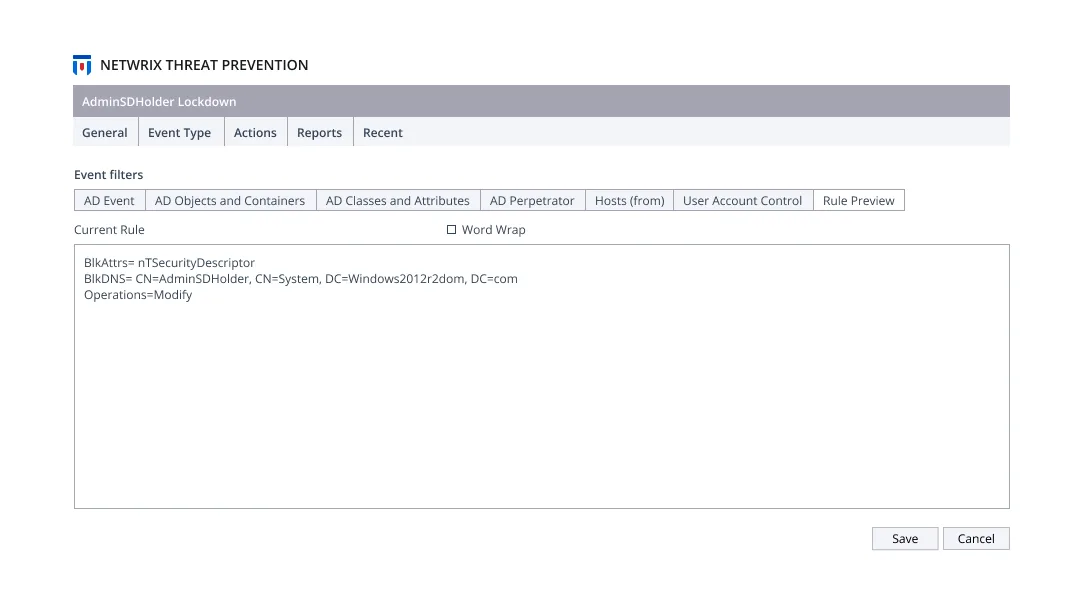Open the AD Event filter tab
The height and width of the screenshot is (608, 1080).
point(110,200)
